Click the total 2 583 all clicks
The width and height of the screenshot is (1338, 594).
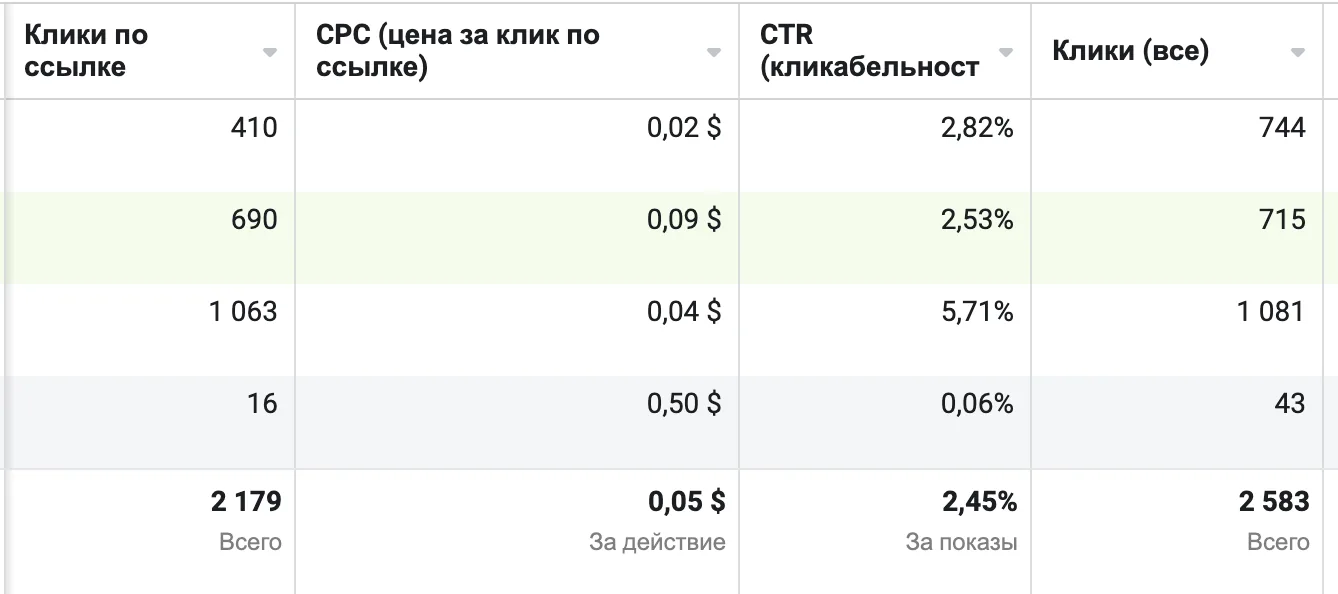pos(1274,502)
